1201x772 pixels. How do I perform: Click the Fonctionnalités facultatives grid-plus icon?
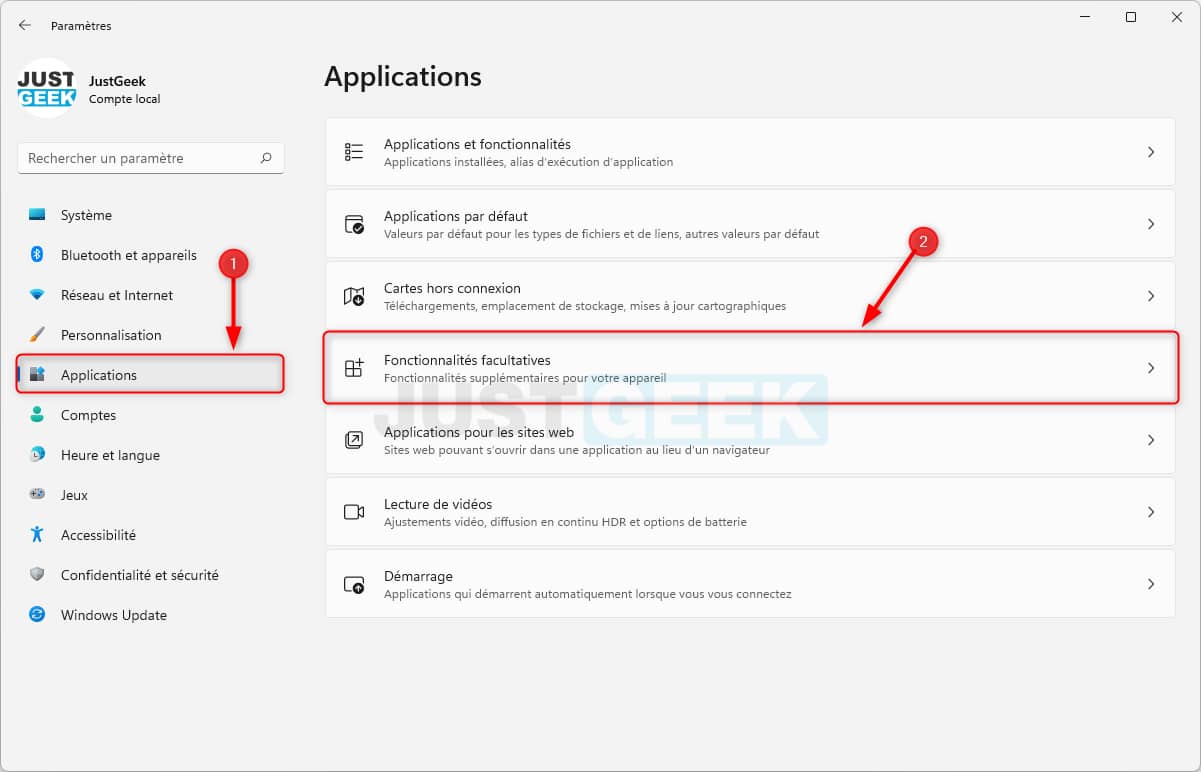[x=354, y=368]
